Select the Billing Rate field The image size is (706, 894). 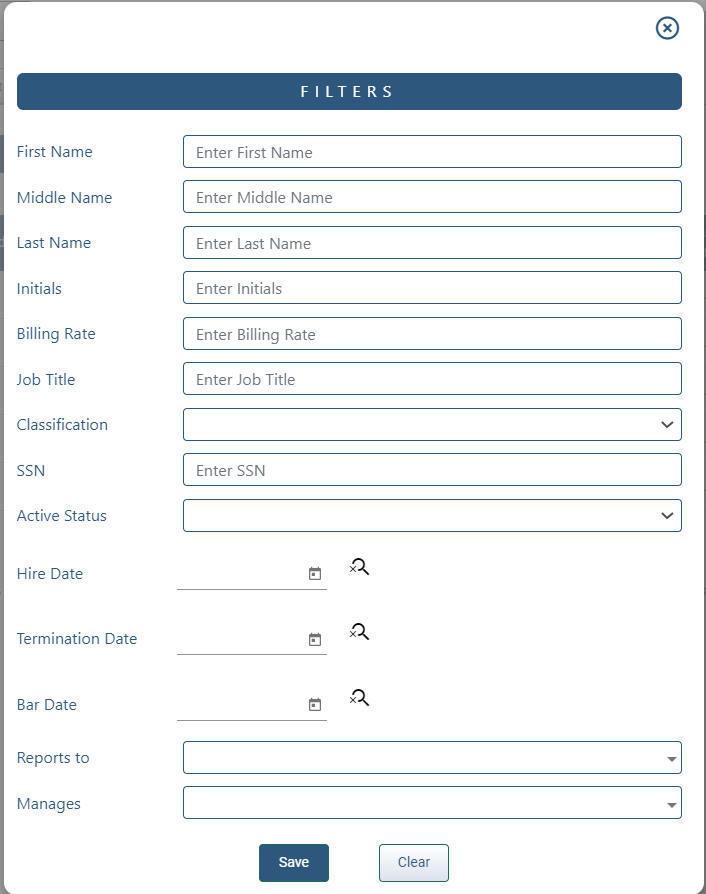coord(432,334)
